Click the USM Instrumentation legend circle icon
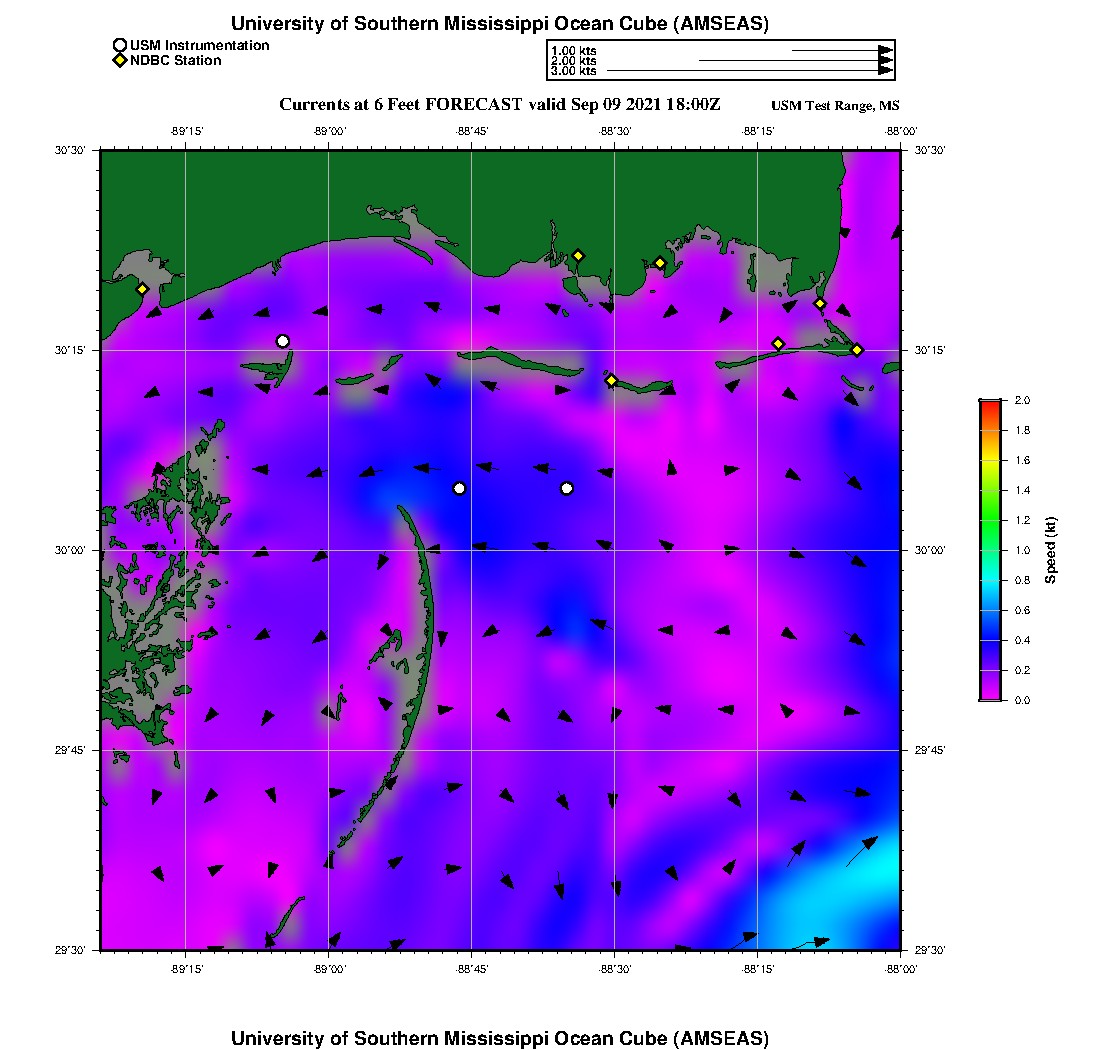The width and height of the screenshot is (1100, 1050). tap(120, 45)
